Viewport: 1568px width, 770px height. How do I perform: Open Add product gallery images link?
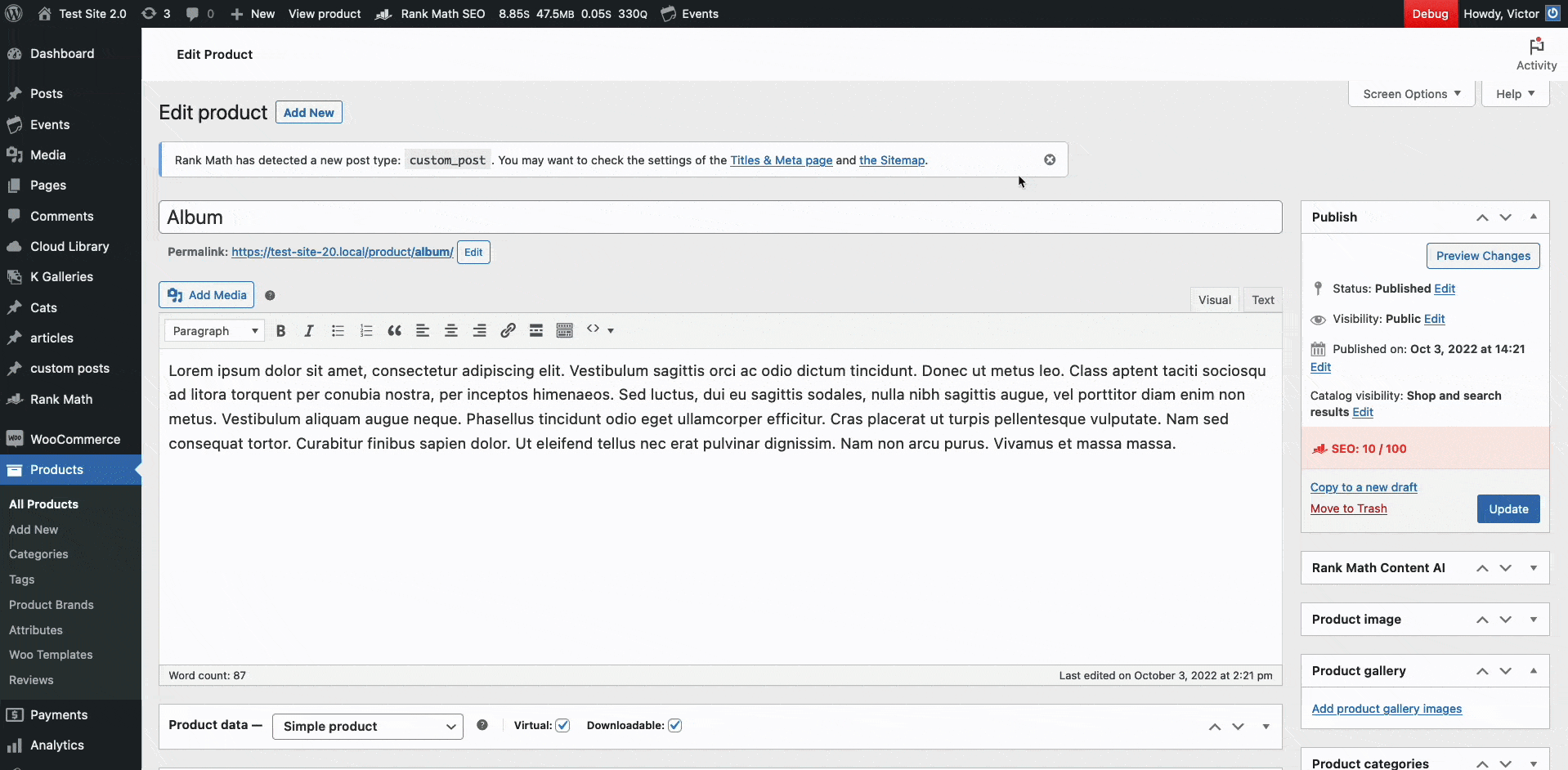coord(1387,709)
